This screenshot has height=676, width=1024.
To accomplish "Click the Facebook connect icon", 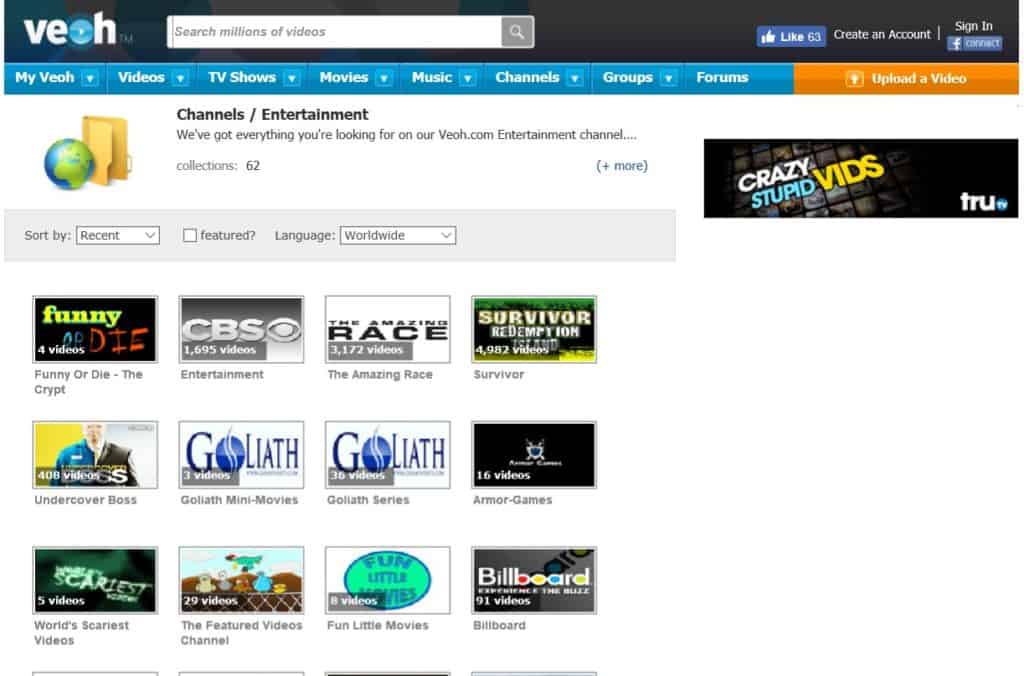I will click(974, 44).
